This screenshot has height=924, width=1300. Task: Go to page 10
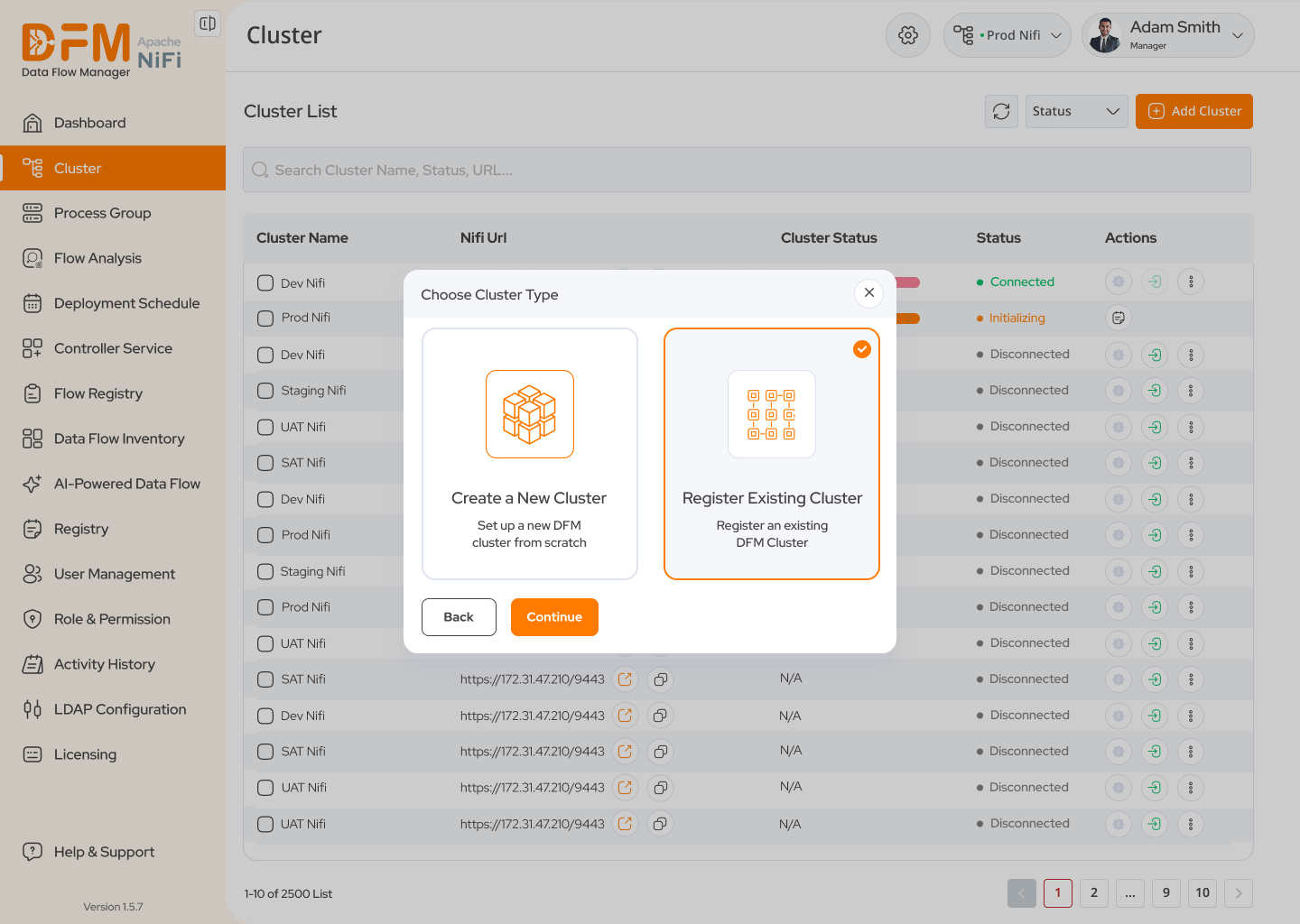(x=1202, y=893)
